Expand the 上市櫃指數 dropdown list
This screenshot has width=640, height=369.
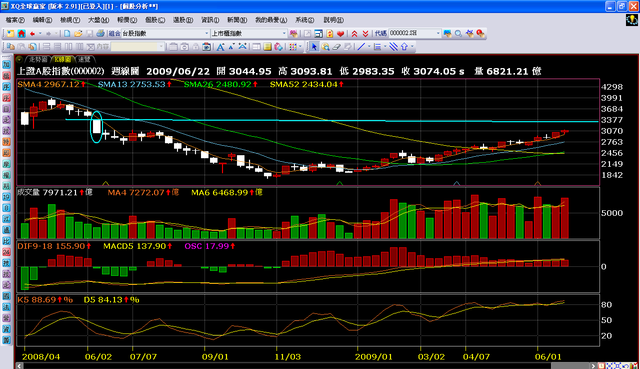284,33
